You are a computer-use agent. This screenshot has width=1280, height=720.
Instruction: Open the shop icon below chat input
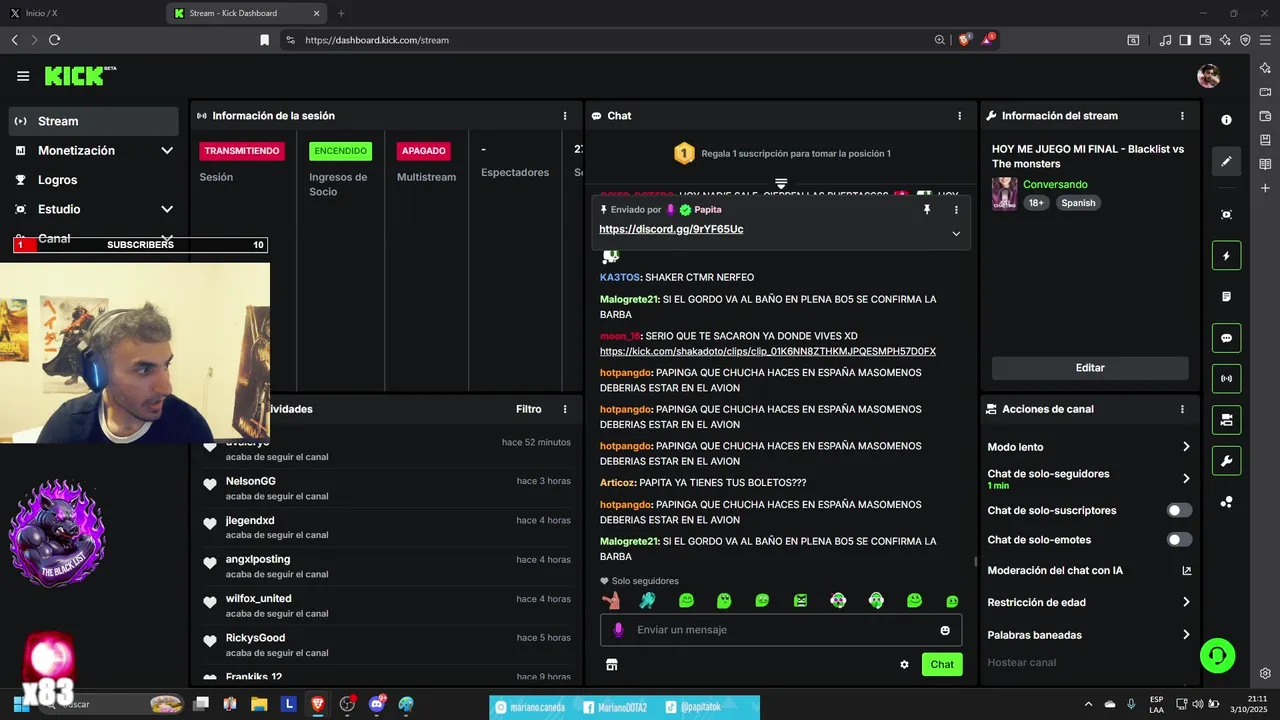pyautogui.click(x=612, y=664)
